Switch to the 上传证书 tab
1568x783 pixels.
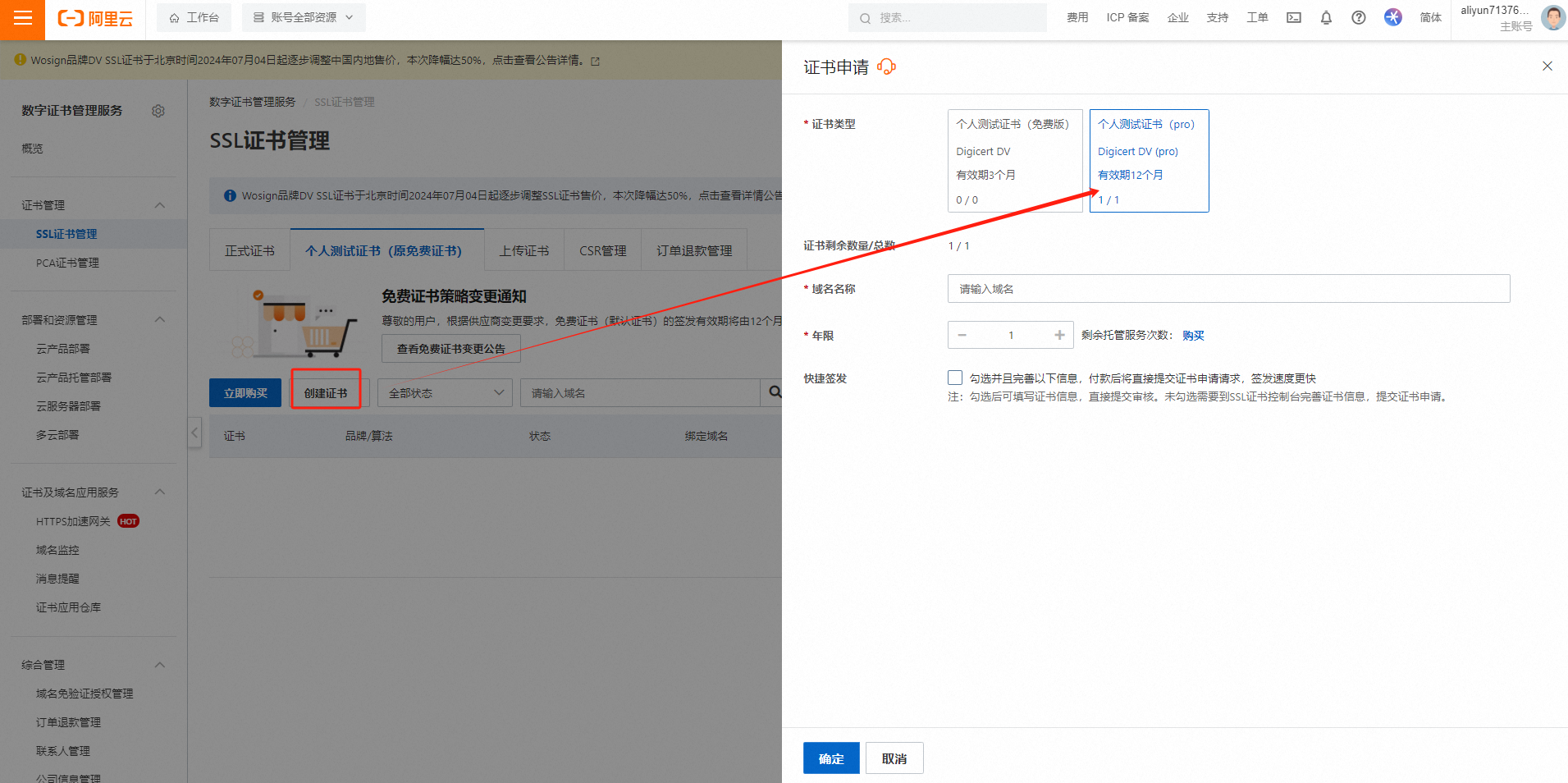(x=523, y=250)
